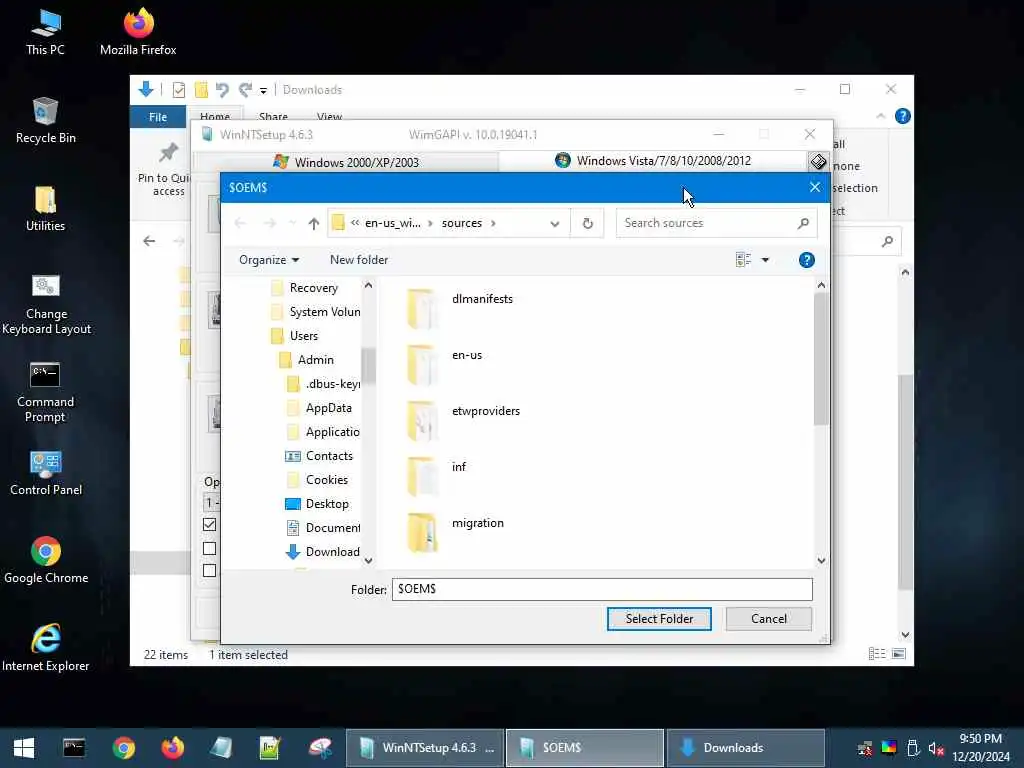This screenshot has width=1024, height=768.
Task: Click the Windows Start button
Action: click(x=24, y=748)
